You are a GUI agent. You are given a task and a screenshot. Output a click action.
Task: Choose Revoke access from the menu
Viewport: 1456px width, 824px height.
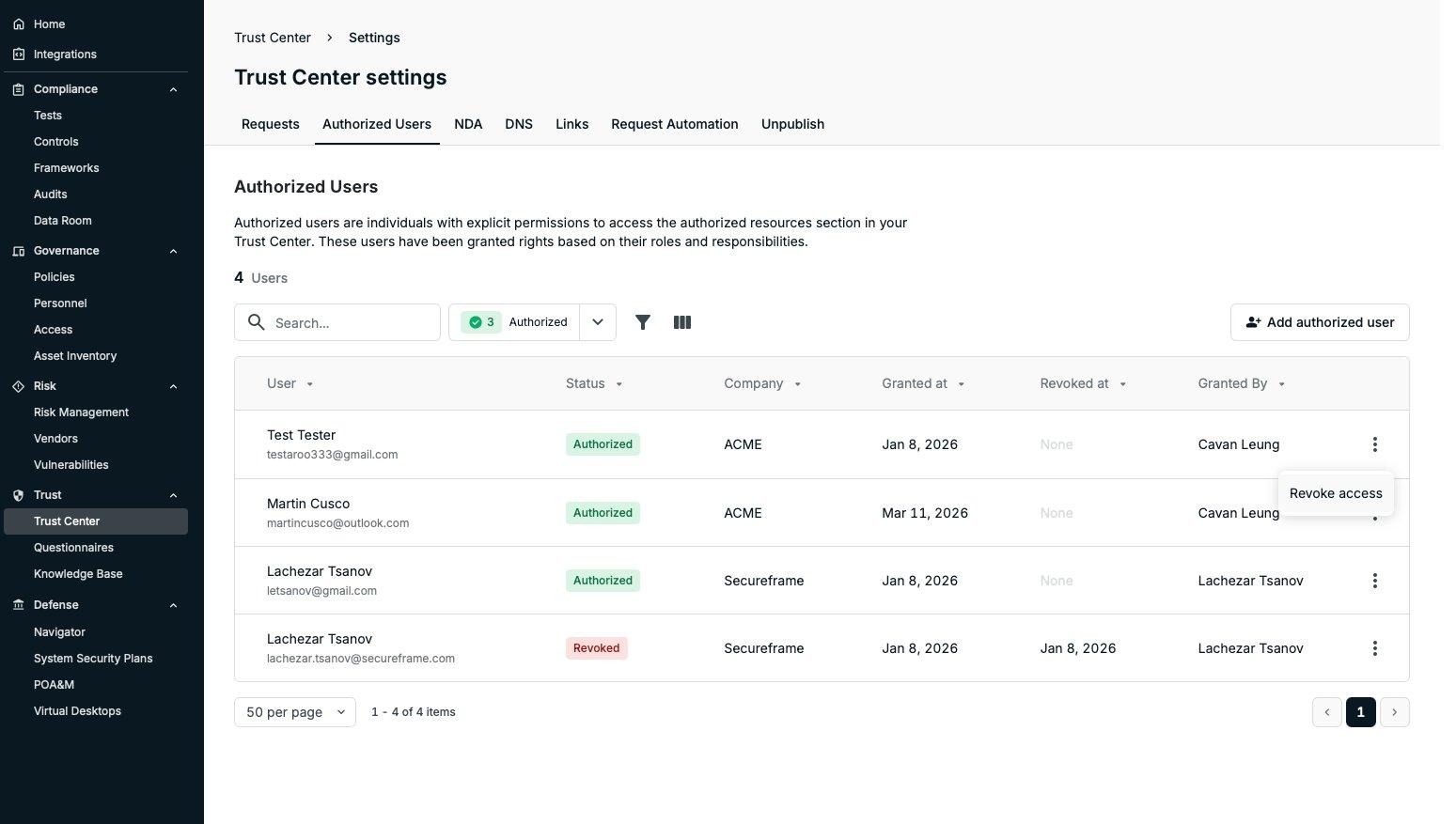(1336, 493)
